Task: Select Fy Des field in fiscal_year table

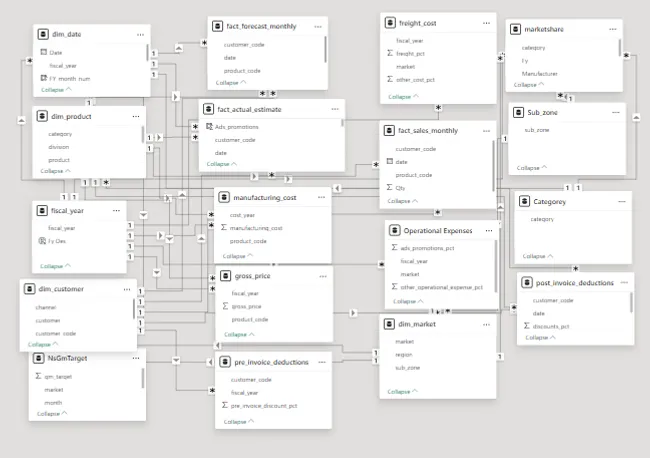Action: (x=57, y=241)
